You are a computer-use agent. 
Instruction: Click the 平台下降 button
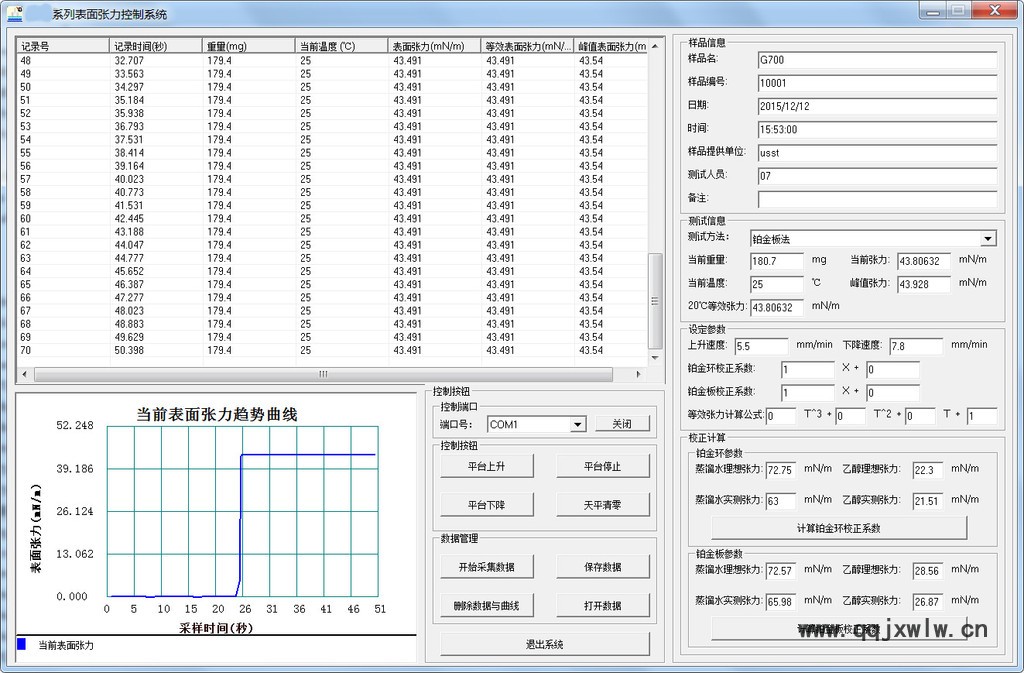tap(487, 505)
